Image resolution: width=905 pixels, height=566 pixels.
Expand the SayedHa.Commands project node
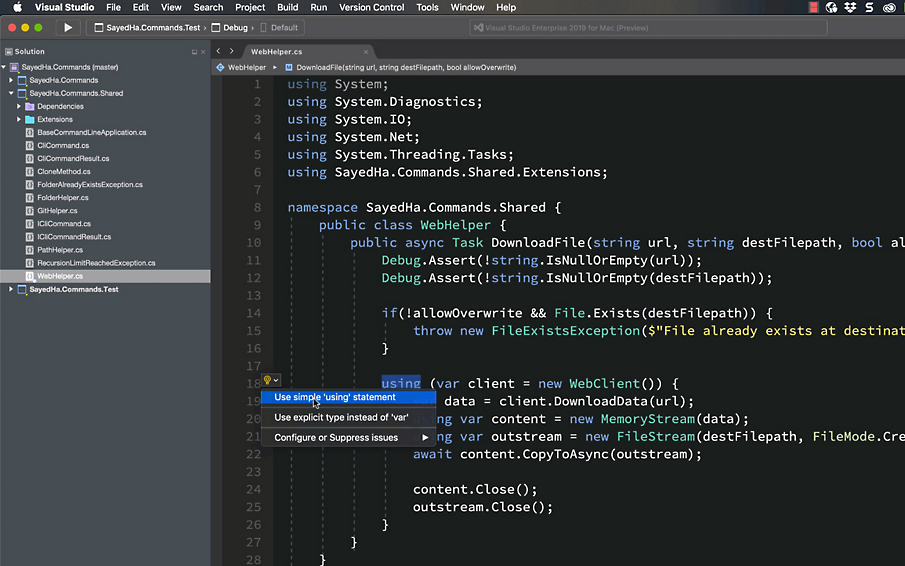click(x=12, y=80)
